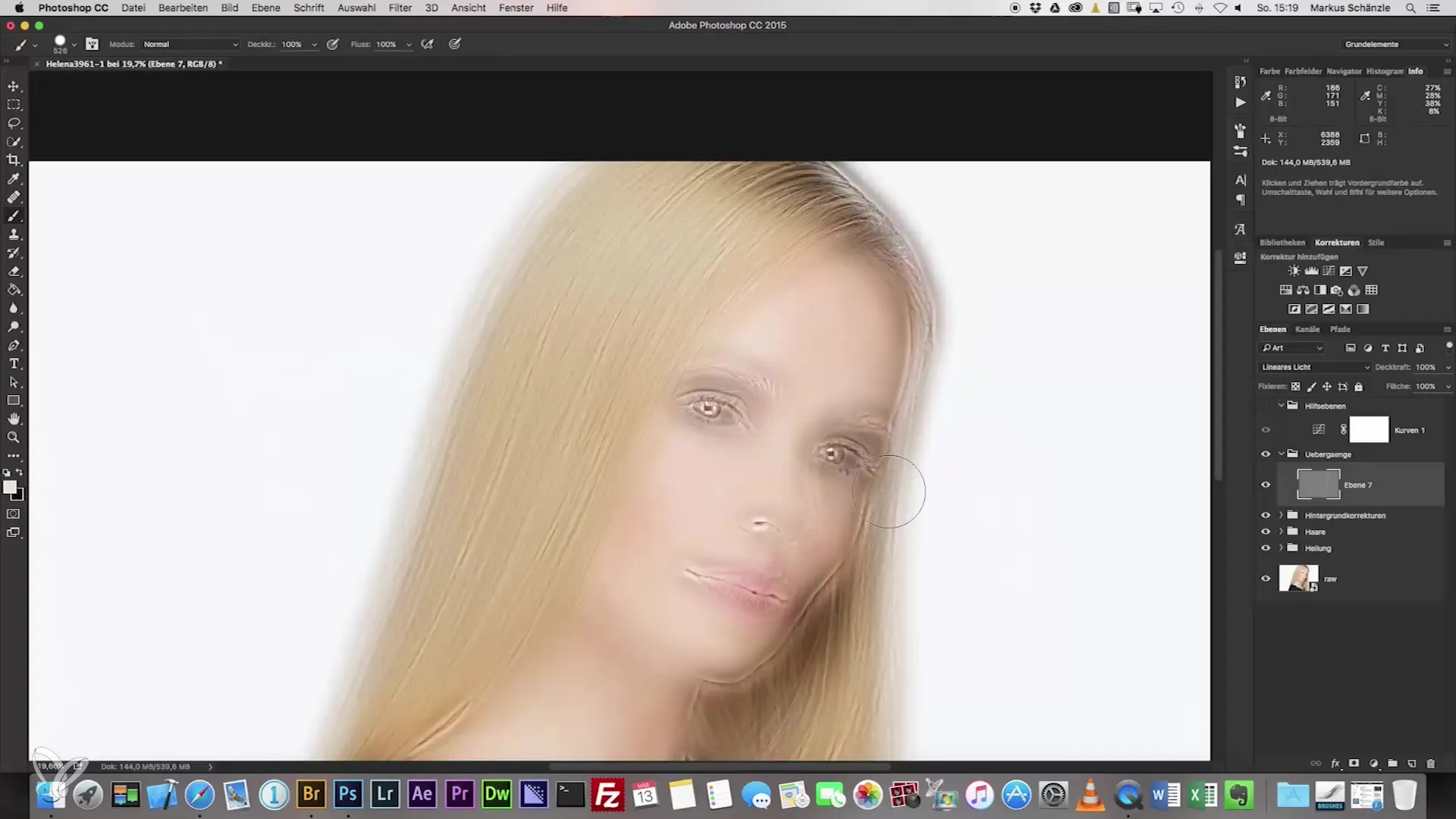Add a Curves adjustment from Korrekturen

coord(1329,271)
